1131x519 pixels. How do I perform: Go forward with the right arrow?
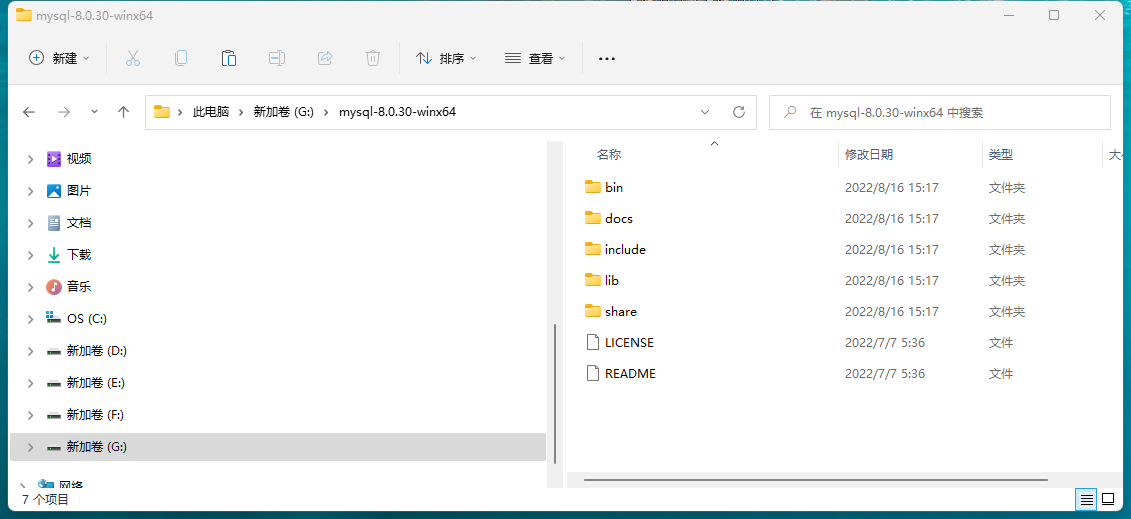coord(64,112)
